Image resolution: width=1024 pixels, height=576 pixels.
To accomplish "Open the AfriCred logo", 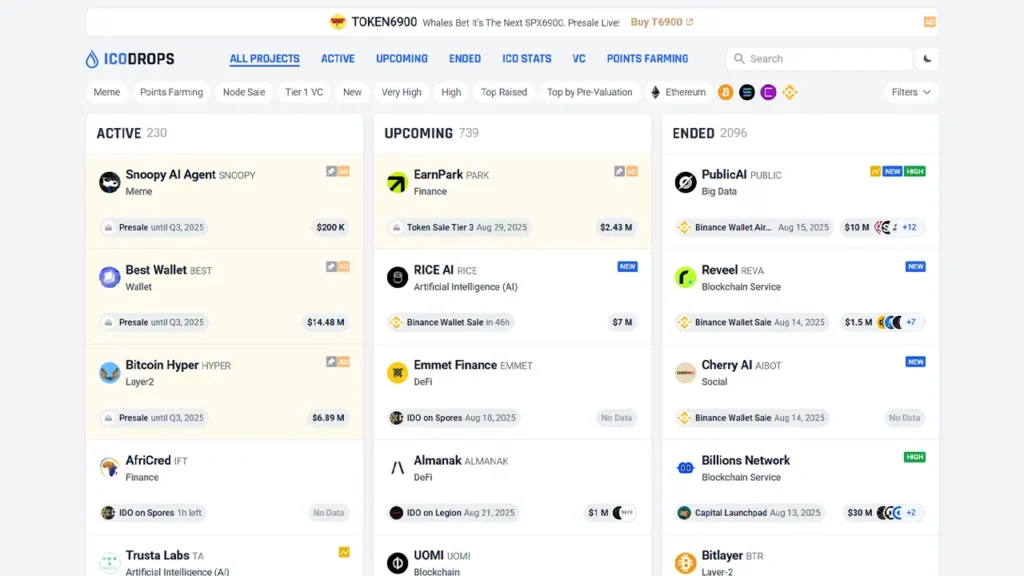I will click(110, 468).
